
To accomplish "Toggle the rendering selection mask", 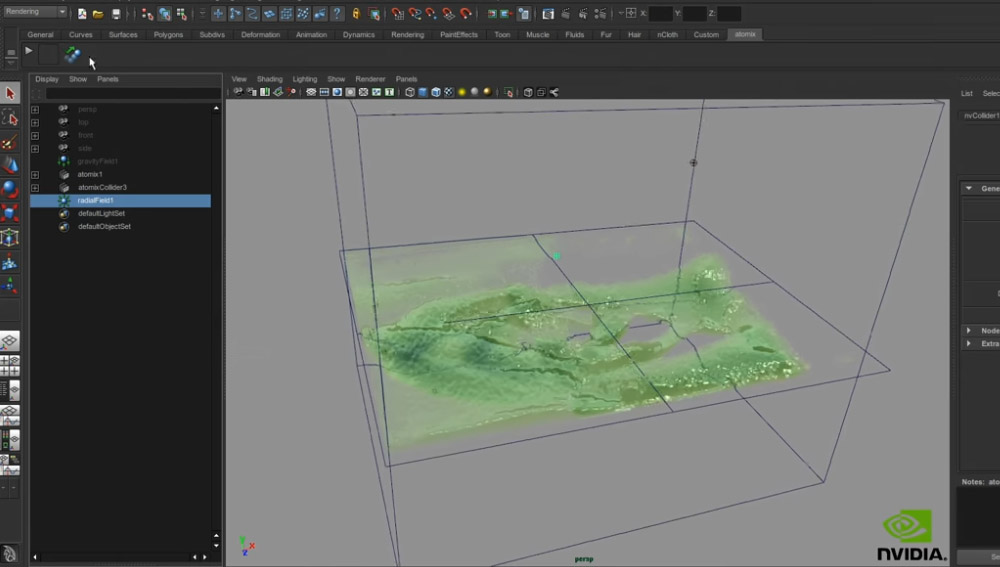I will [x=320, y=13].
